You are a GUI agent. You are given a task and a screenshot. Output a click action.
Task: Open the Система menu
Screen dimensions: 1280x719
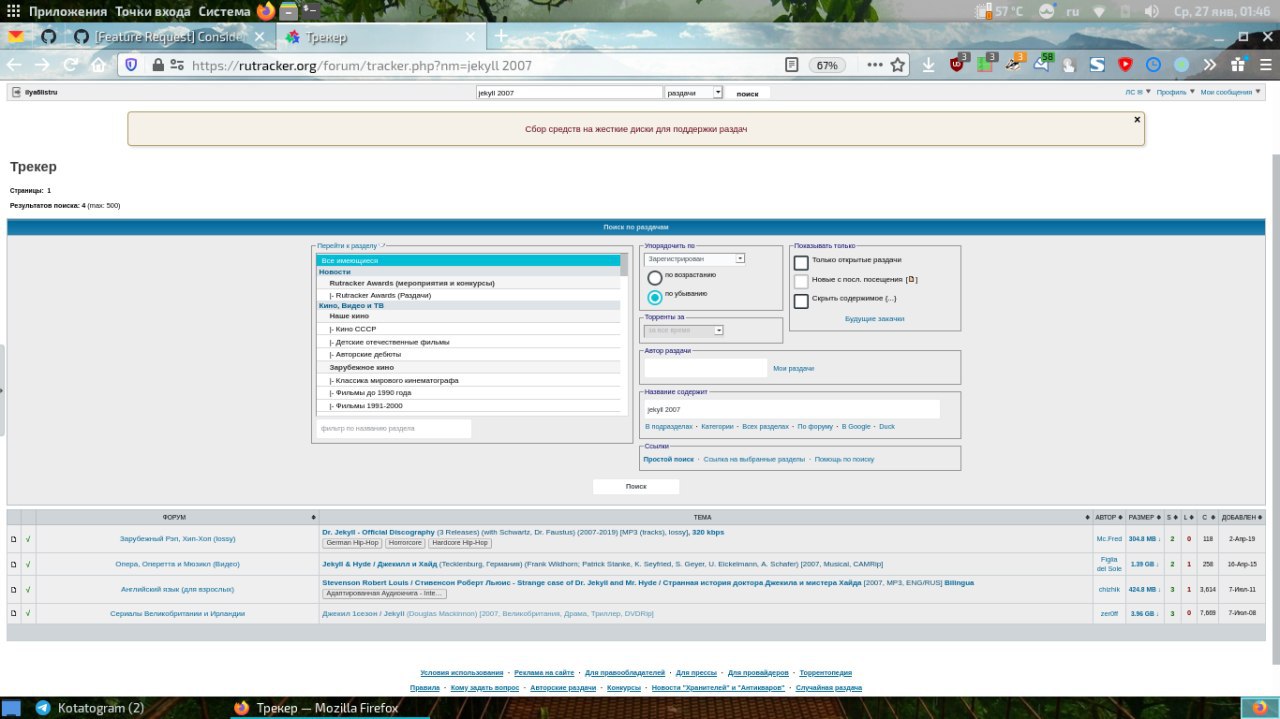(x=225, y=11)
